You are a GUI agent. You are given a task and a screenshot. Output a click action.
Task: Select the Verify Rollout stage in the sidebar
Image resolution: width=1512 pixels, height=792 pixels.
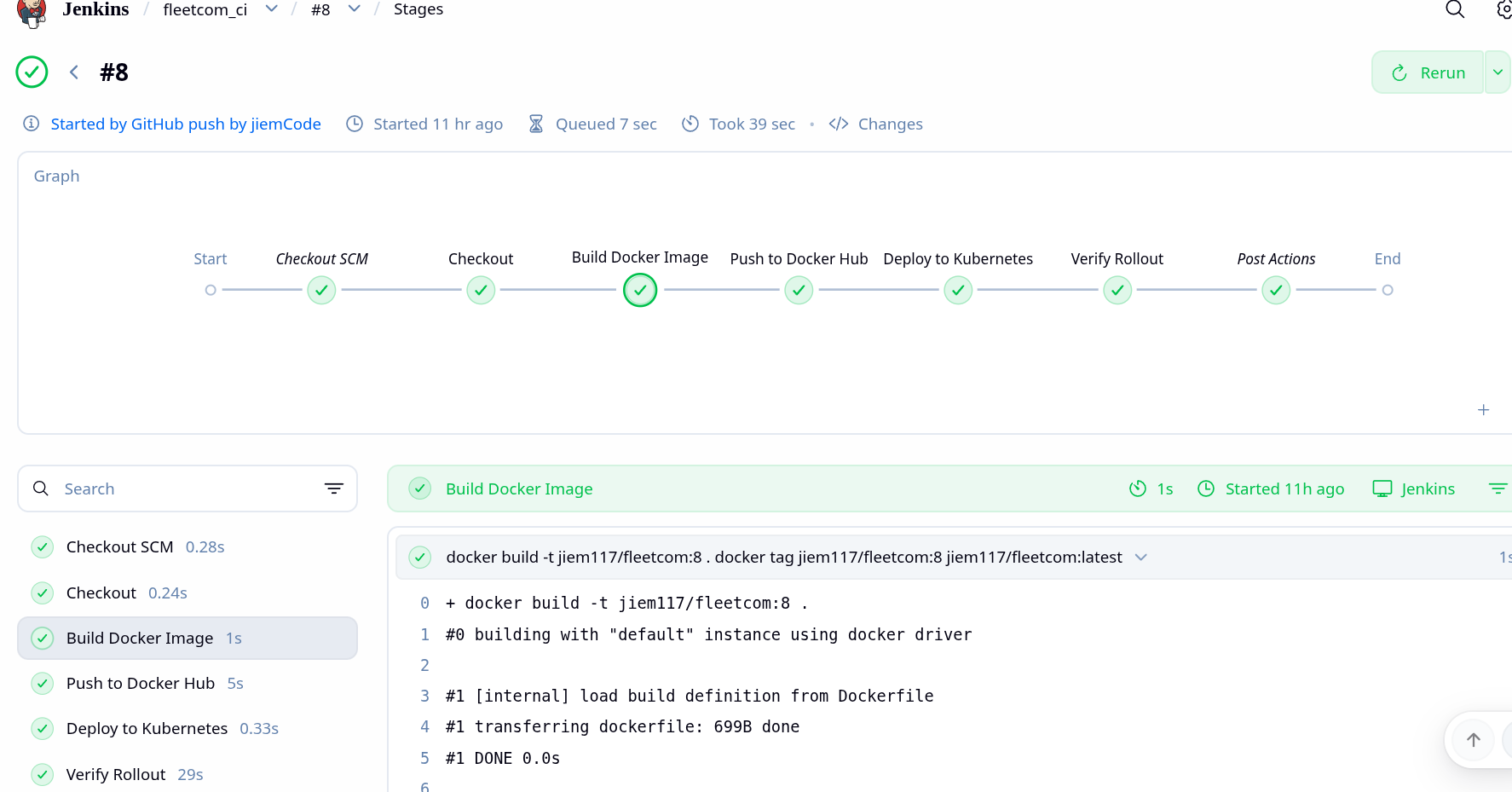(115, 773)
